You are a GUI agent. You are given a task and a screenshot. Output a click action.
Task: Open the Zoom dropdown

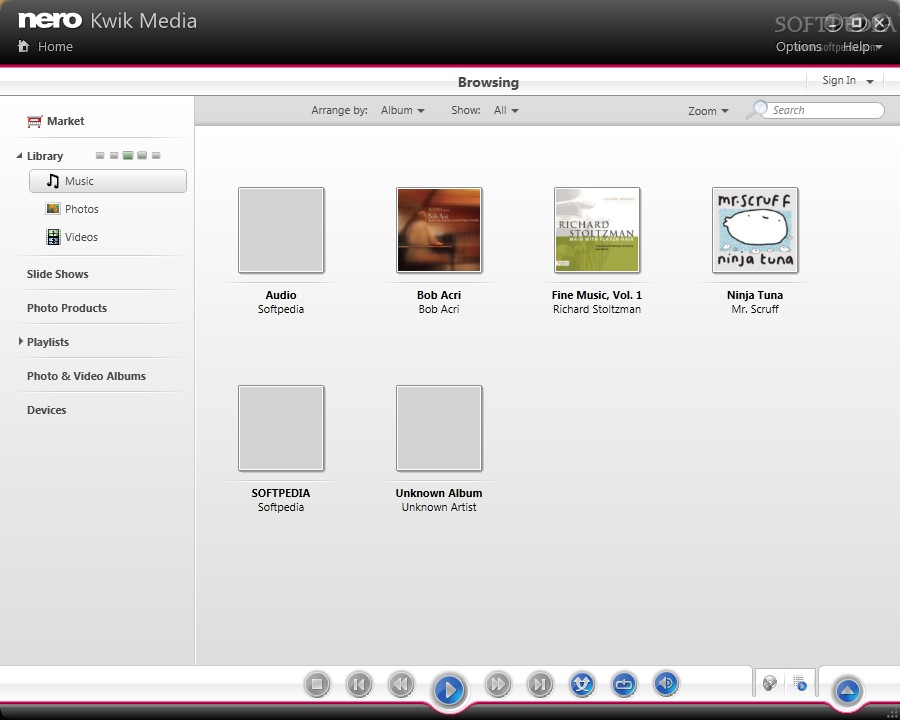pyautogui.click(x=708, y=111)
